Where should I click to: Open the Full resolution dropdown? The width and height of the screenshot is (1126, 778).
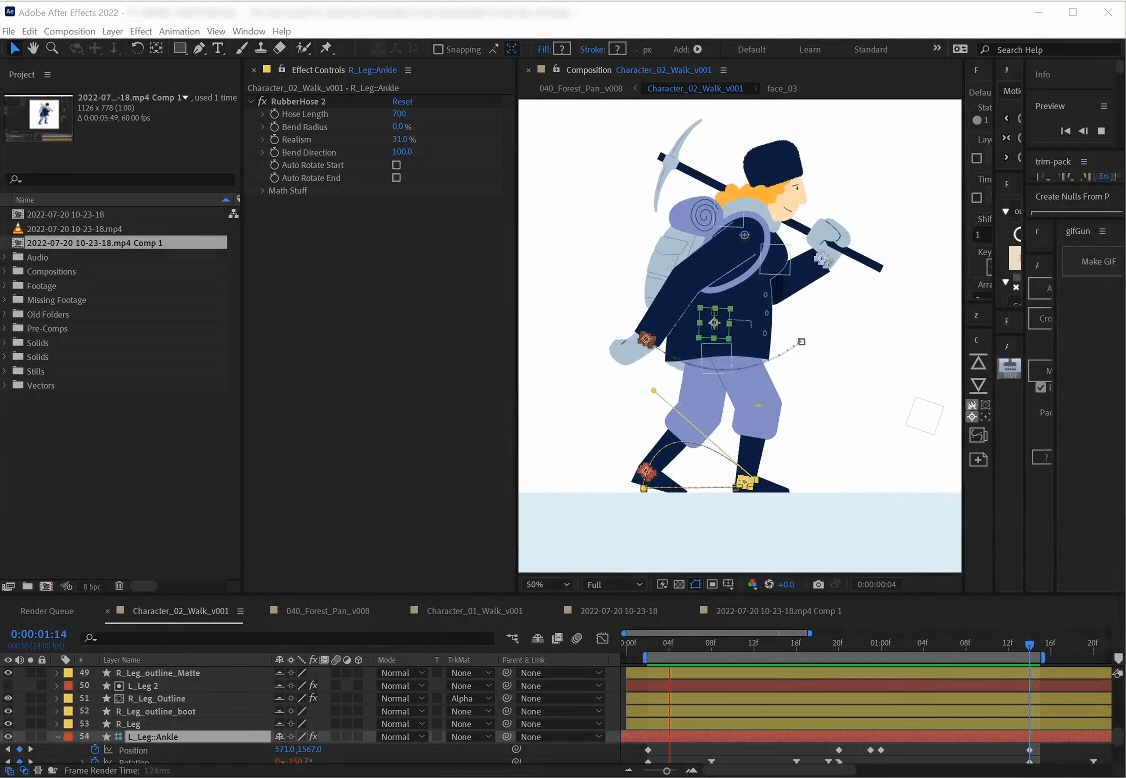pos(613,585)
